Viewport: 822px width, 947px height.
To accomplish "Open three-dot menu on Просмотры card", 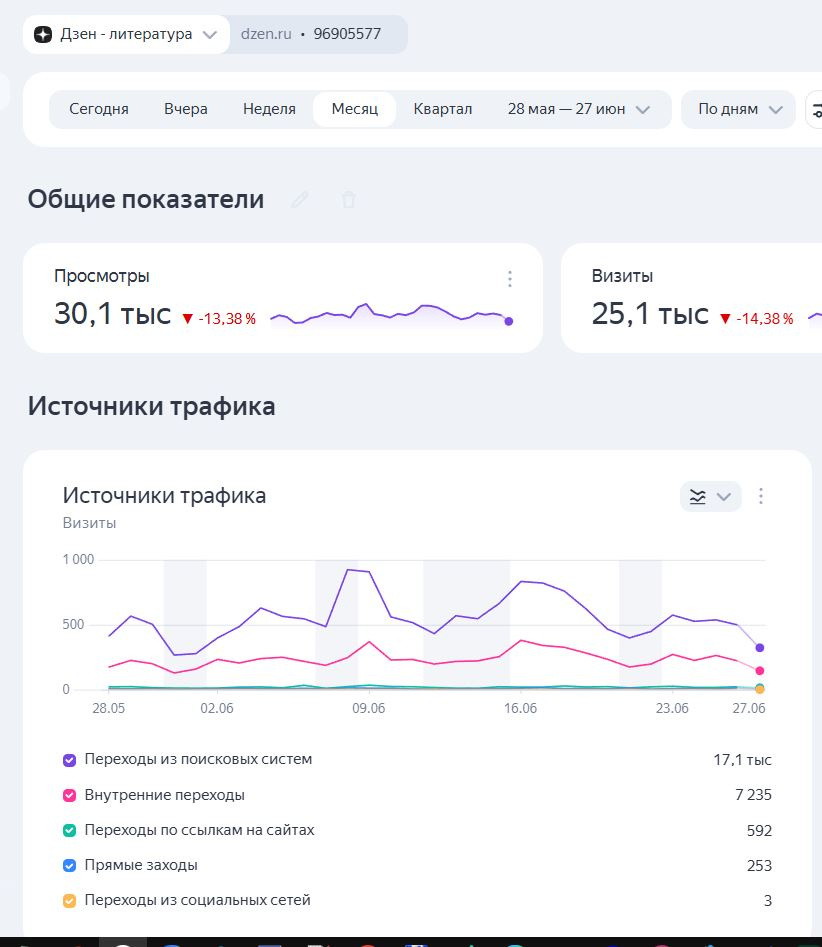I will (x=510, y=279).
